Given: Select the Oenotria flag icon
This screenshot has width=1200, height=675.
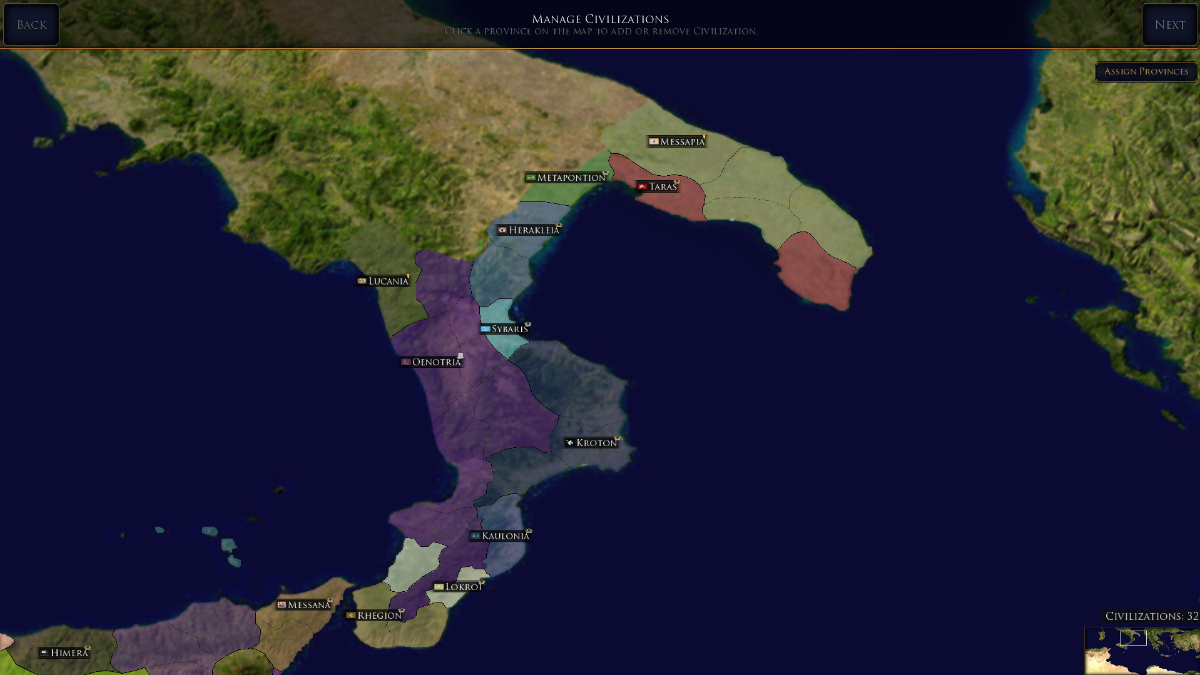Looking at the screenshot, I should 406,362.
